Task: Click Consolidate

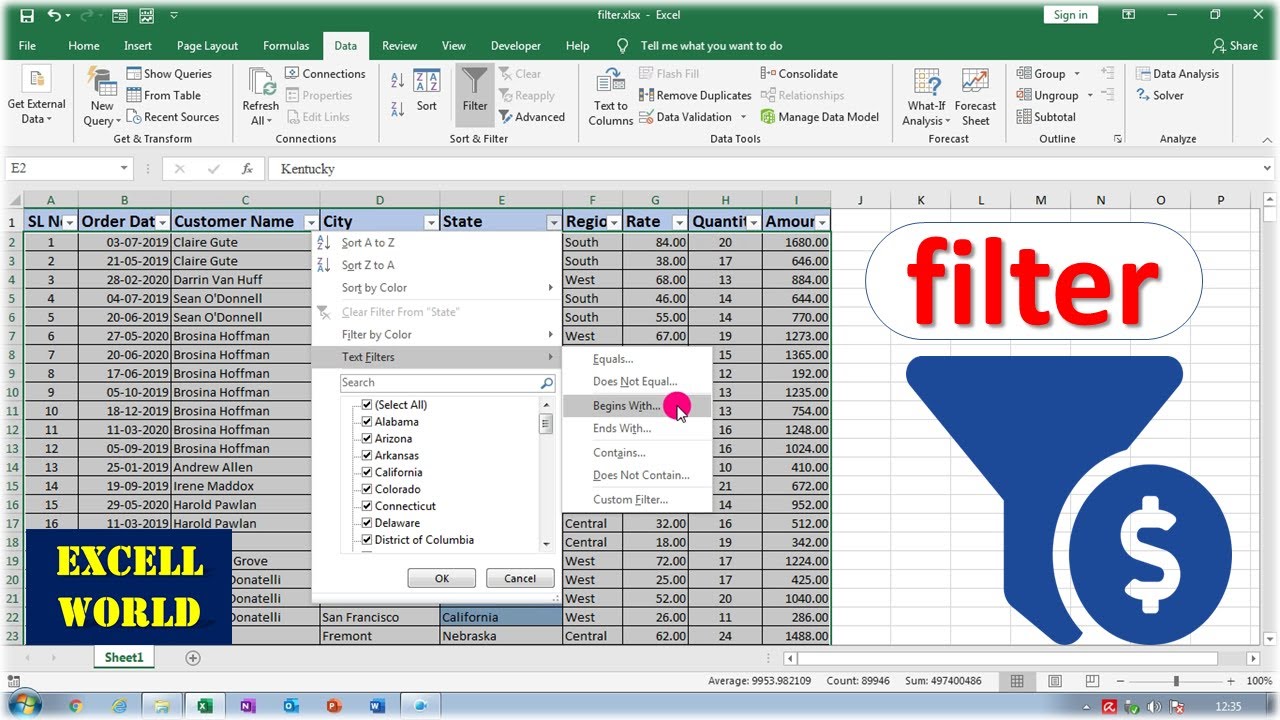Action: click(799, 74)
